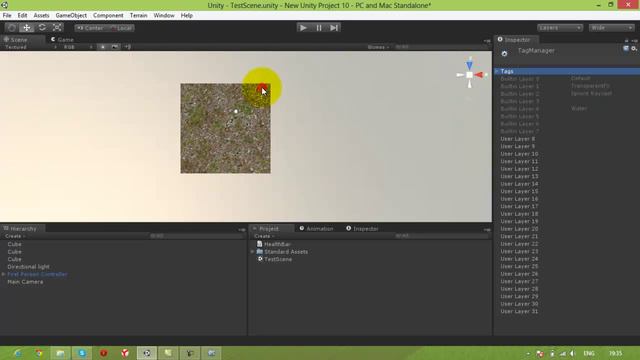Open the Component menu
Screen dimensions: 640x360
108,16
